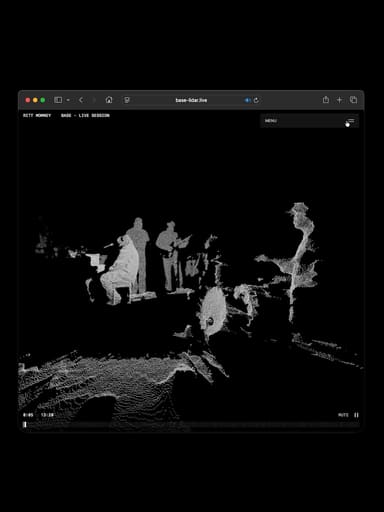Viewport: 384px width, 512px height.
Task: Show the tab overview icon
Action: click(x=353, y=100)
